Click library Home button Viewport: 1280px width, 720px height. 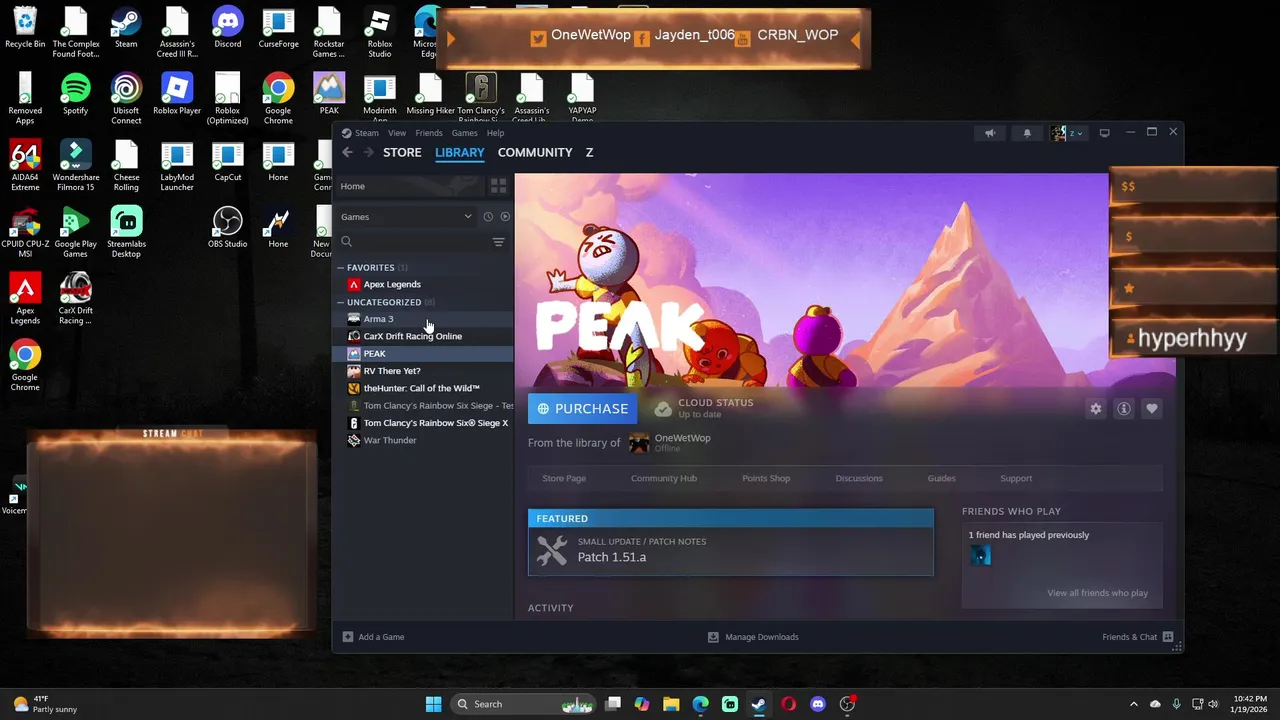410,186
